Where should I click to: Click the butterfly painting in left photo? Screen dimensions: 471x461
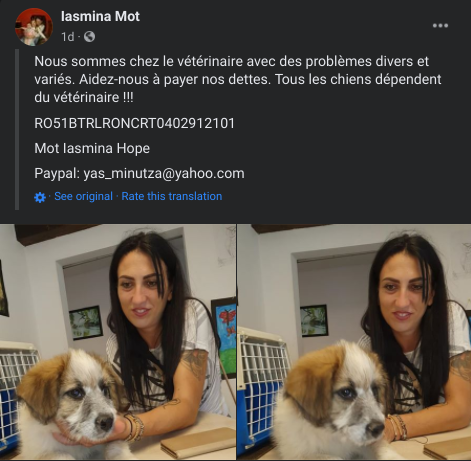click(224, 337)
